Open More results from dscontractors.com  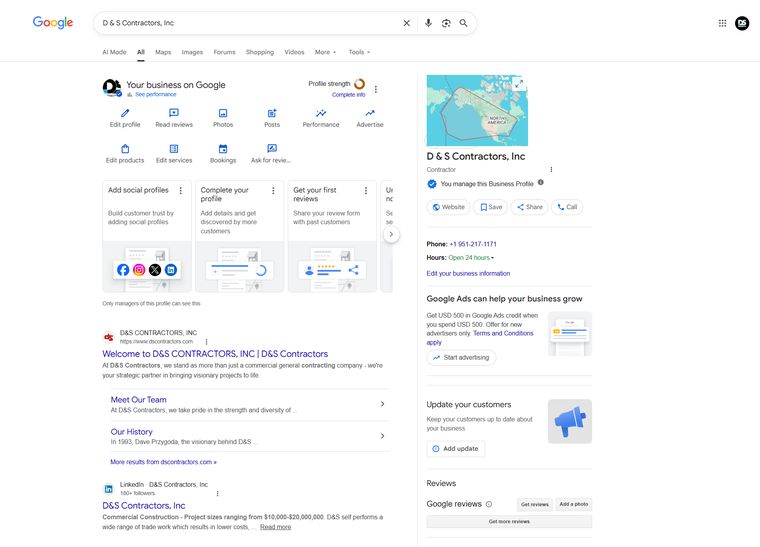[x=163, y=462]
